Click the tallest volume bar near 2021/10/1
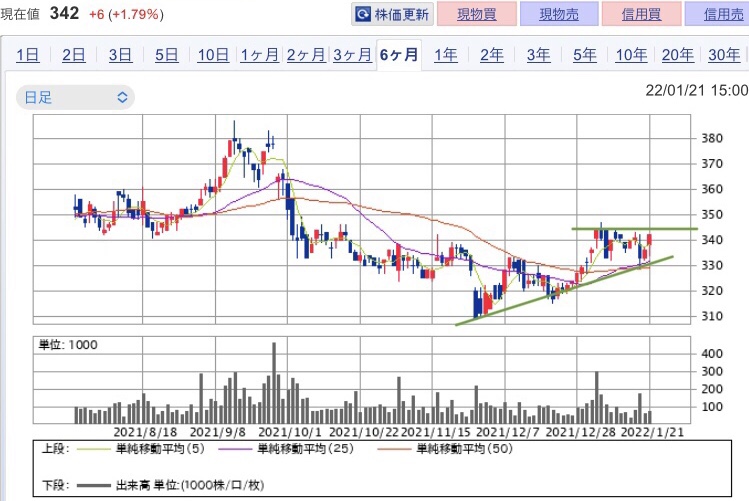This screenshot has height=501, width=749. (x=273, y=382)
